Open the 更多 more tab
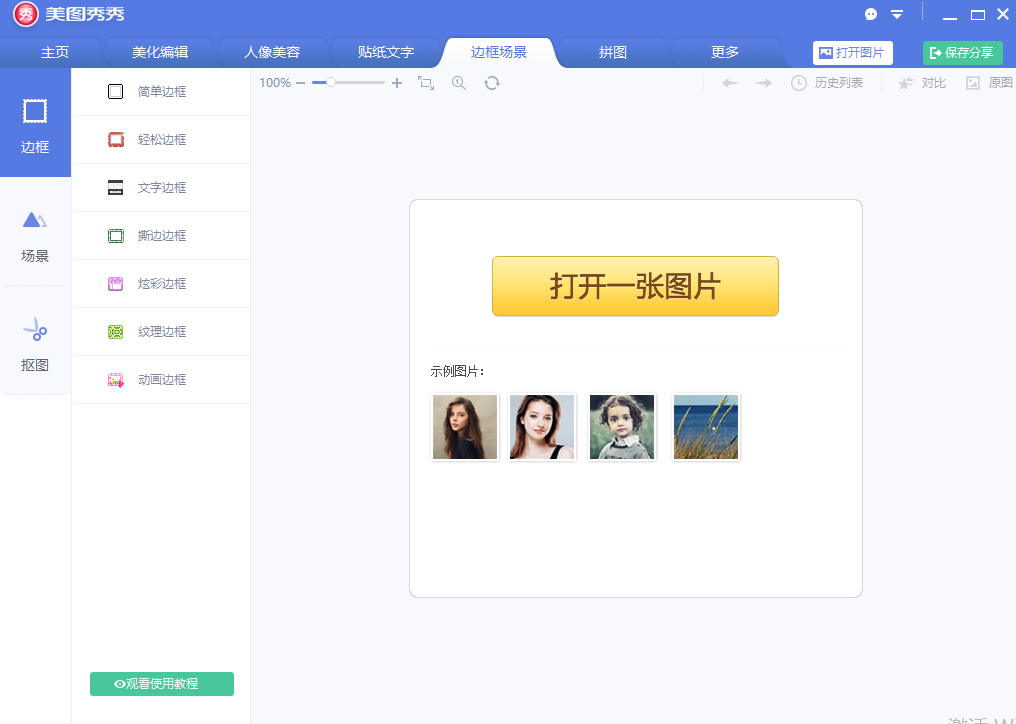 [x=726, y=51]
